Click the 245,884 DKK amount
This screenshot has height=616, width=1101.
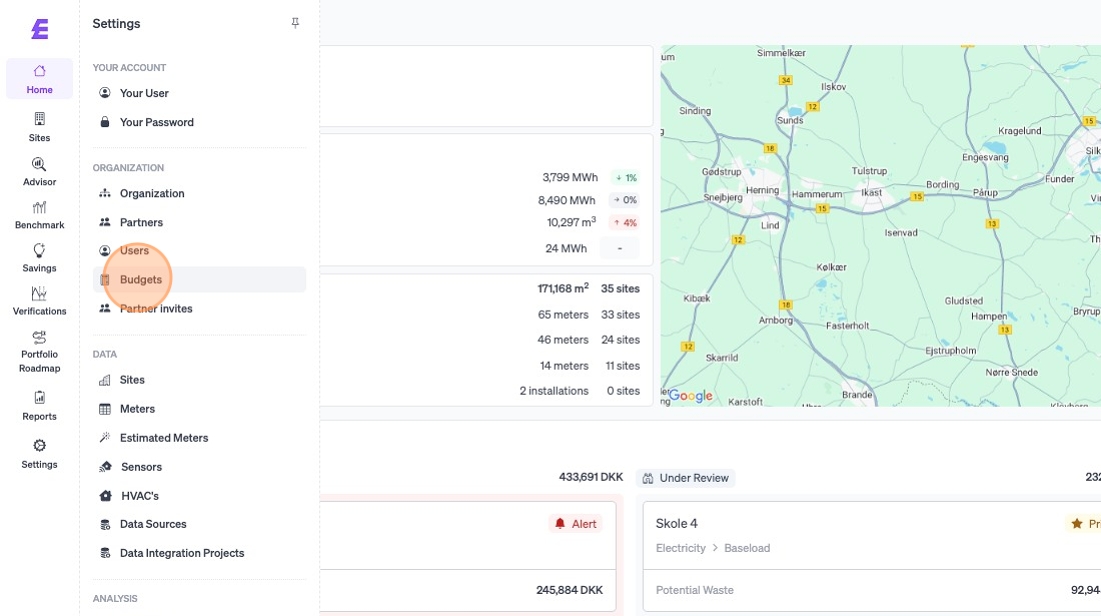569,590
